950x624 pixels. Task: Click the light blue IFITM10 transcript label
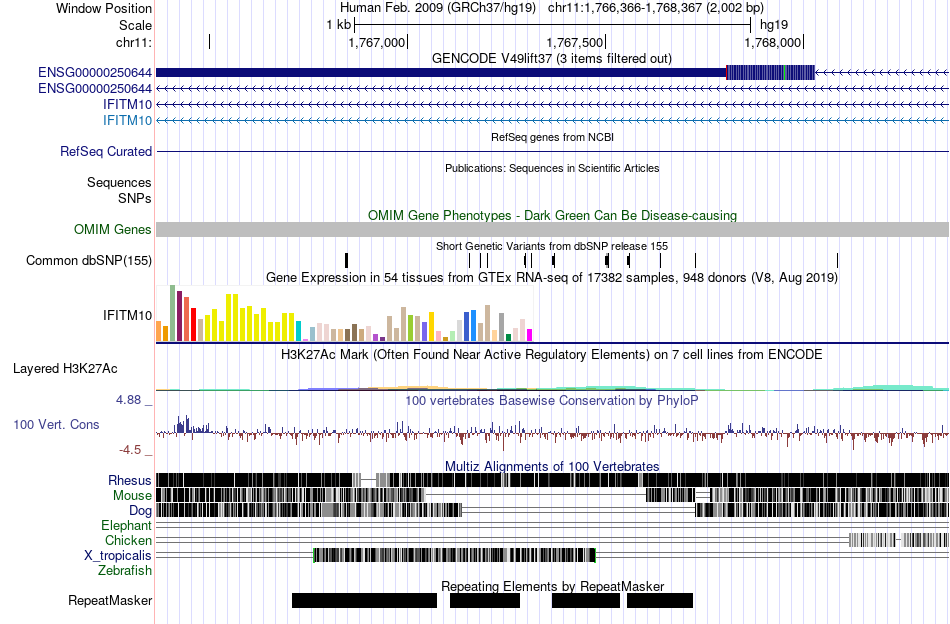[127, 121]
